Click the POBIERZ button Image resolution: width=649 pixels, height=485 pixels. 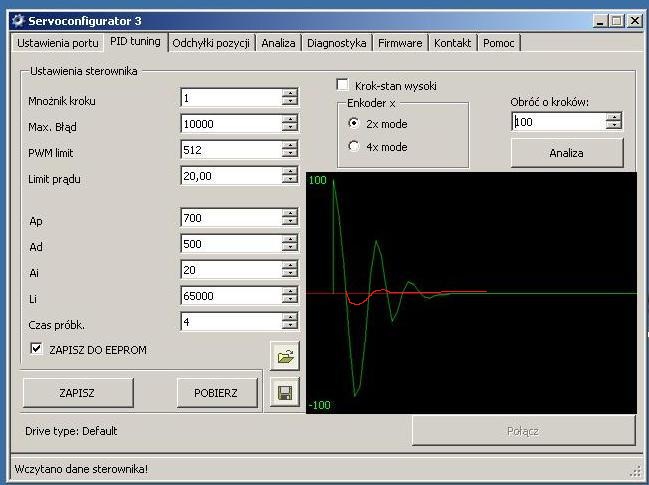coord(216,393)
